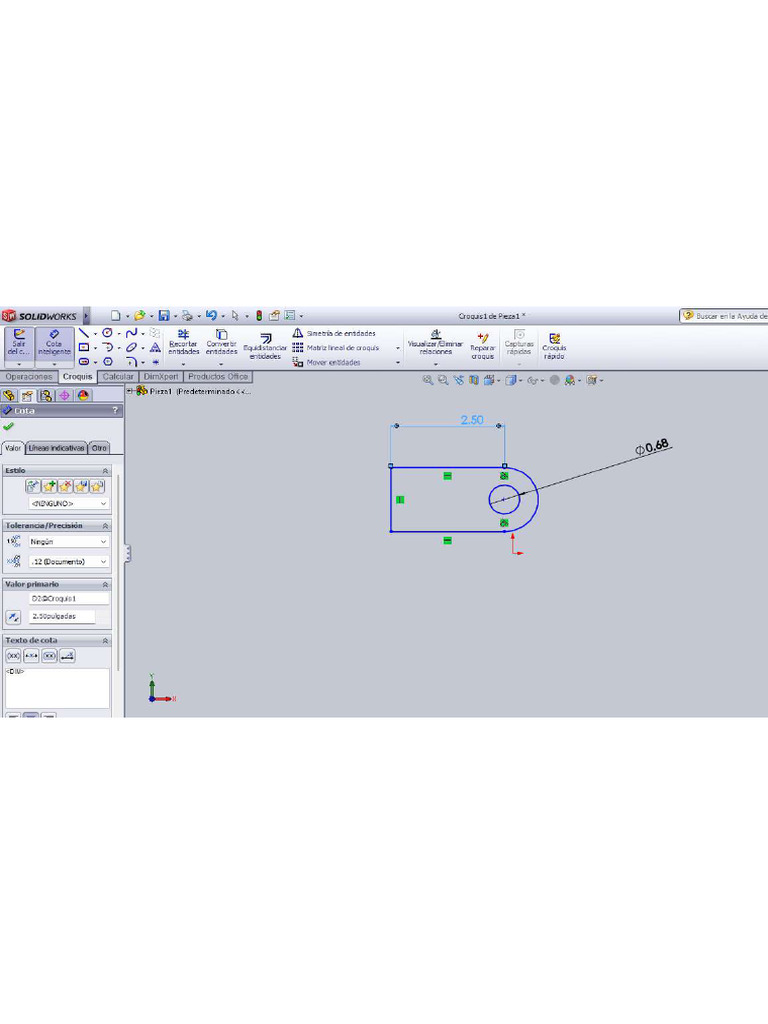The height and width of the screenshot is (1024, 768).
Task: Open the Croquis rápido tool
Action: point(554,345)
